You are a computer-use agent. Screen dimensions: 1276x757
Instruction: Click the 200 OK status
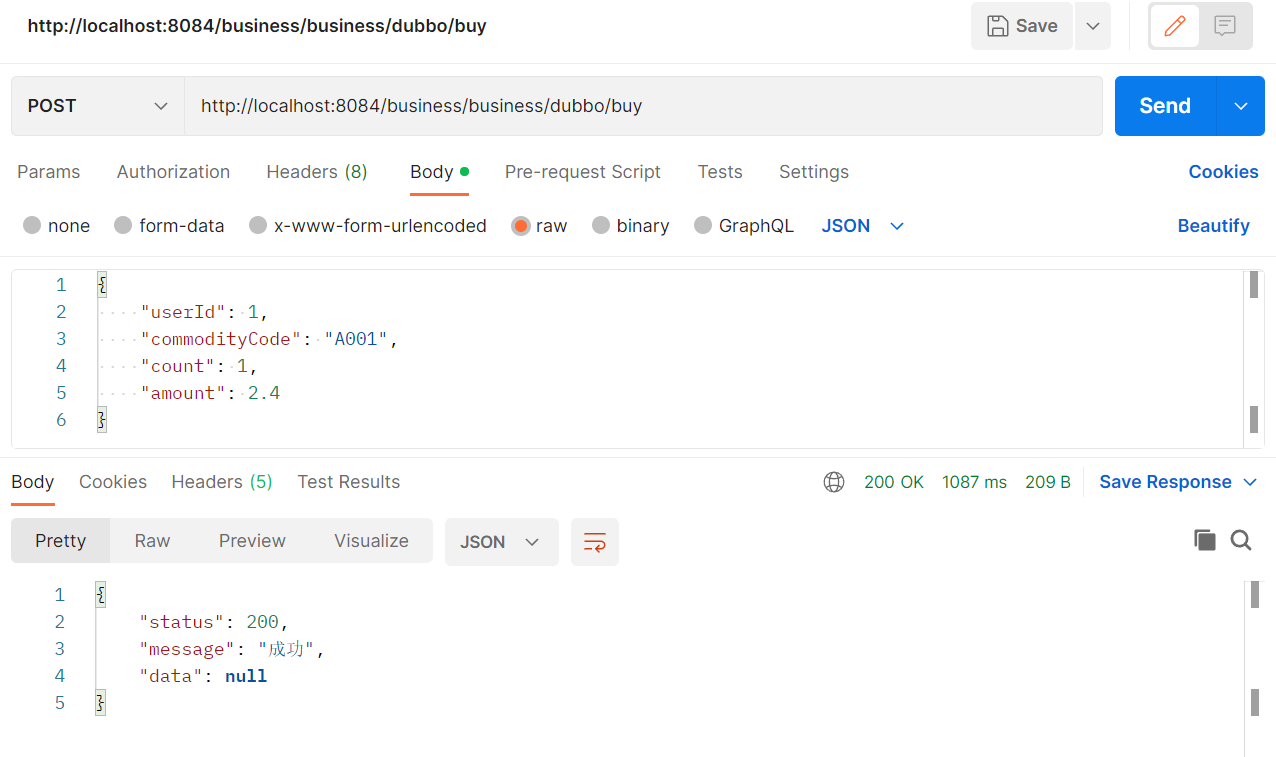point(894,482)
